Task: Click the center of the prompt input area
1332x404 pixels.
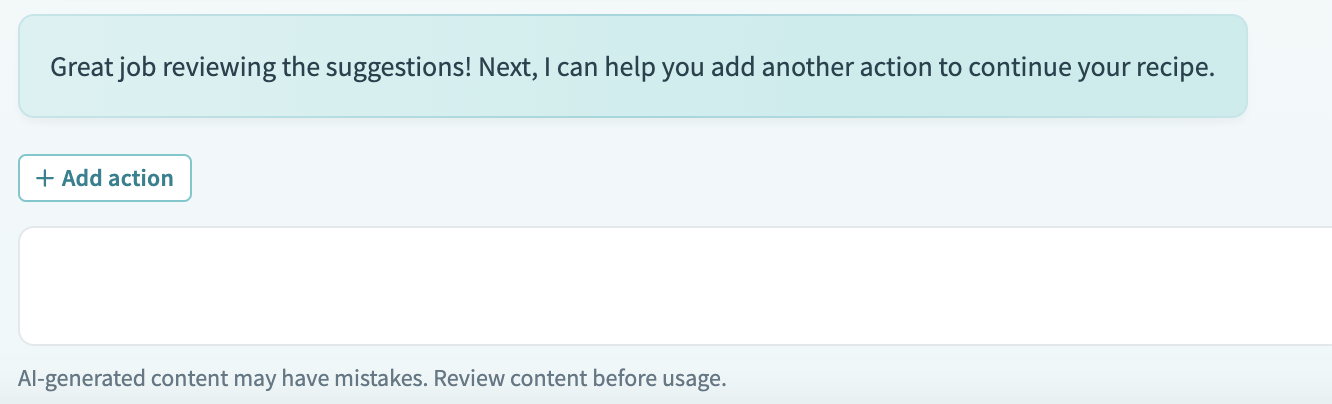Action: [675, 286]
